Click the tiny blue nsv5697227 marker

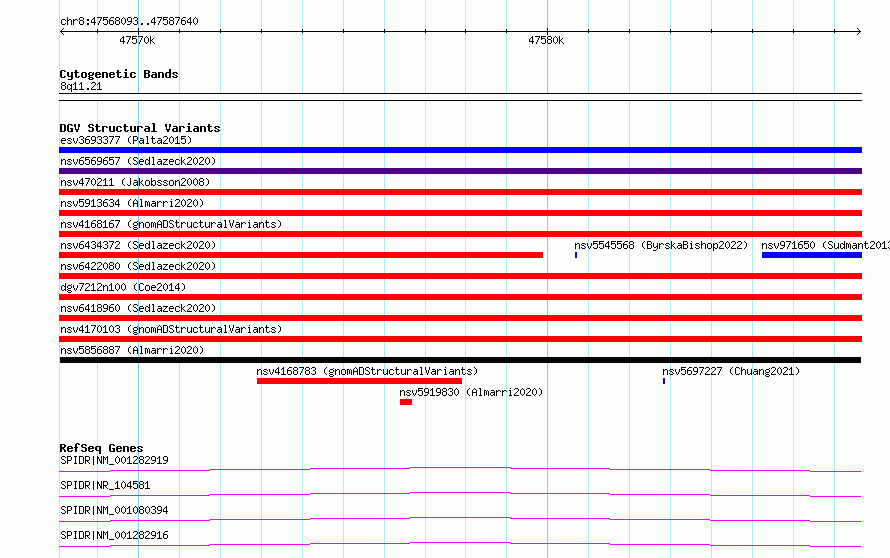click(664, 381)
